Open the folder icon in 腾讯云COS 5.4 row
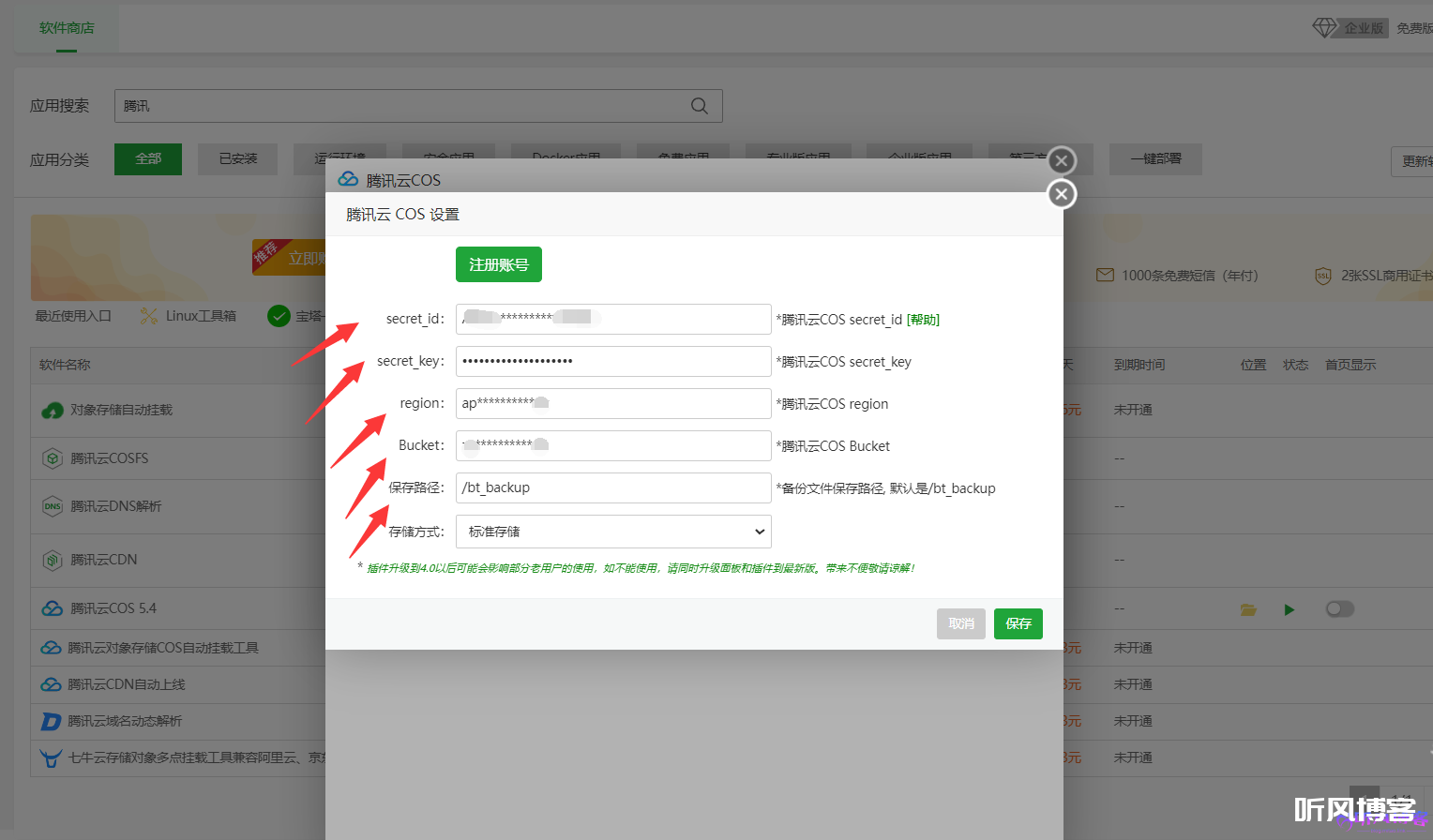Screen dimensions: 1433x840 pyautogui.click(x=1248, y=609)
